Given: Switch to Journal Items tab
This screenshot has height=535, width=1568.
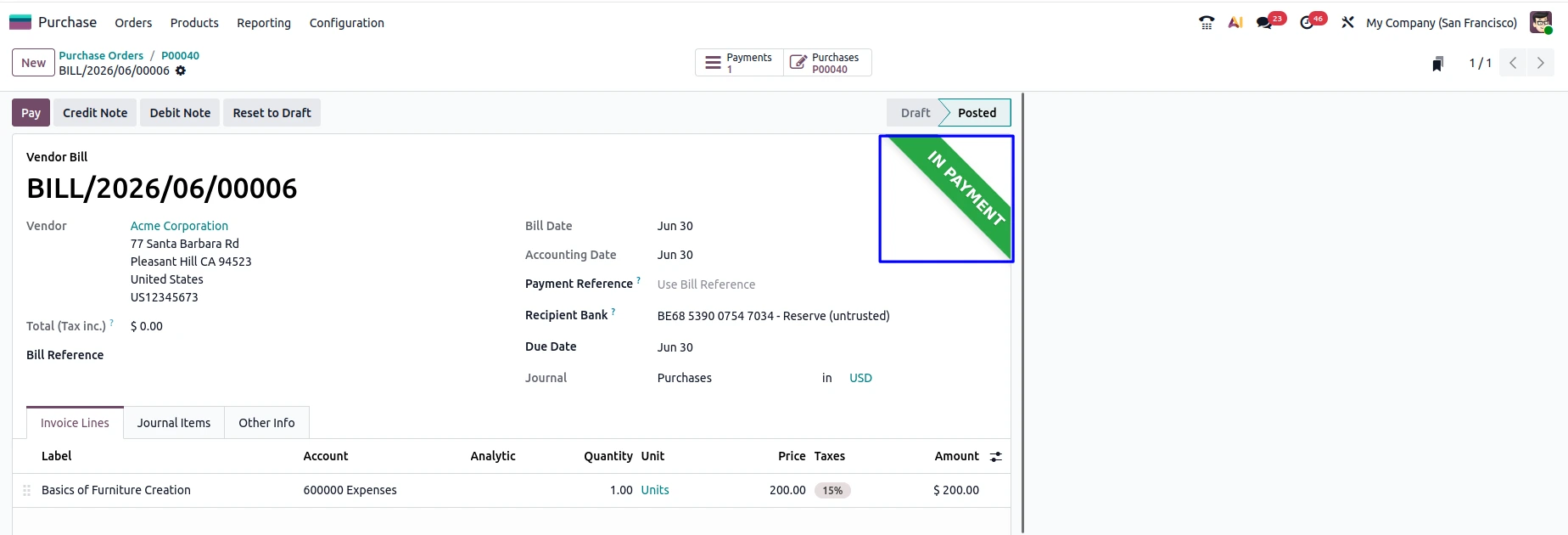Looking at the screenshot, I should click(x=174, y=423).
